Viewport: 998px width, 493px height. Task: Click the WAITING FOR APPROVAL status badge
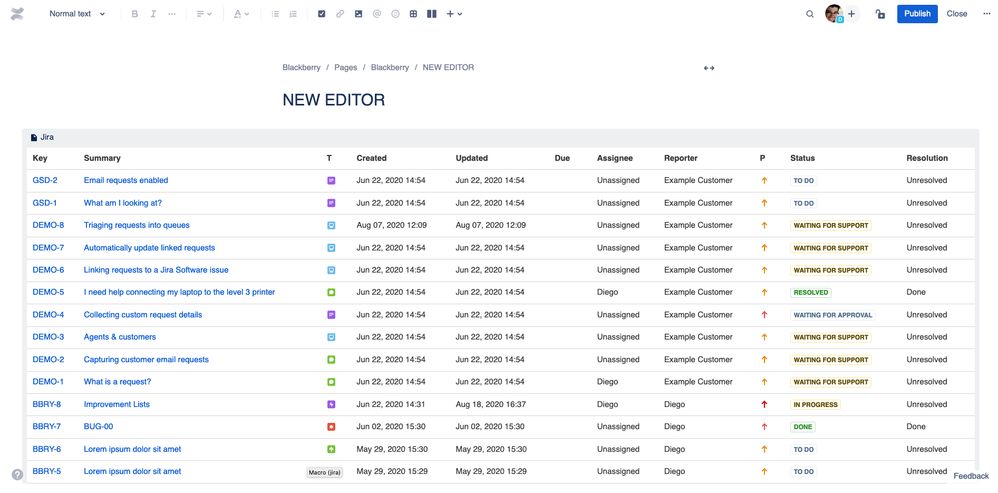pos(833,315)
